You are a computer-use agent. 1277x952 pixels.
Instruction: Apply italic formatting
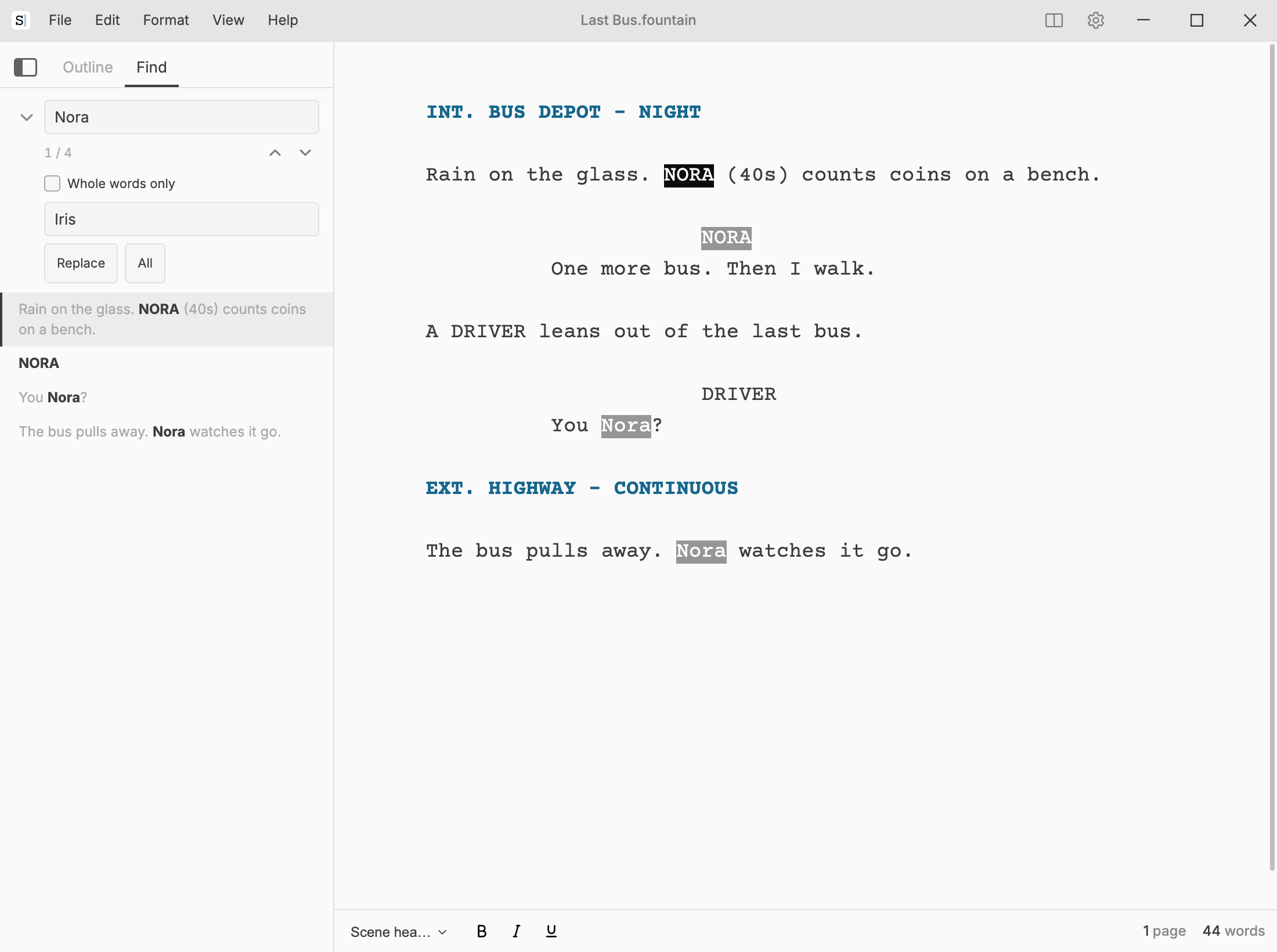click(x=517, y=932)
